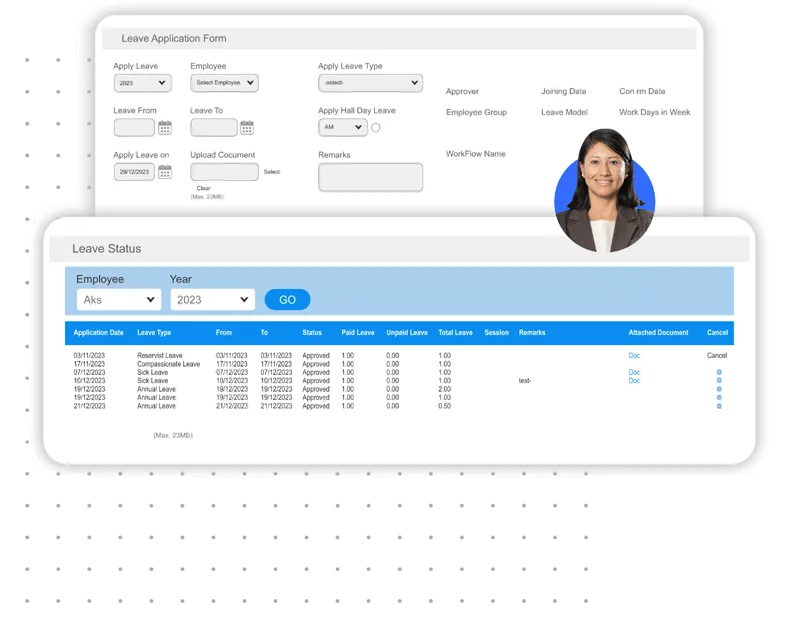Click Cancel on the Reservist Leave row
Screen dimensions: 800x635
pos(716,355)
